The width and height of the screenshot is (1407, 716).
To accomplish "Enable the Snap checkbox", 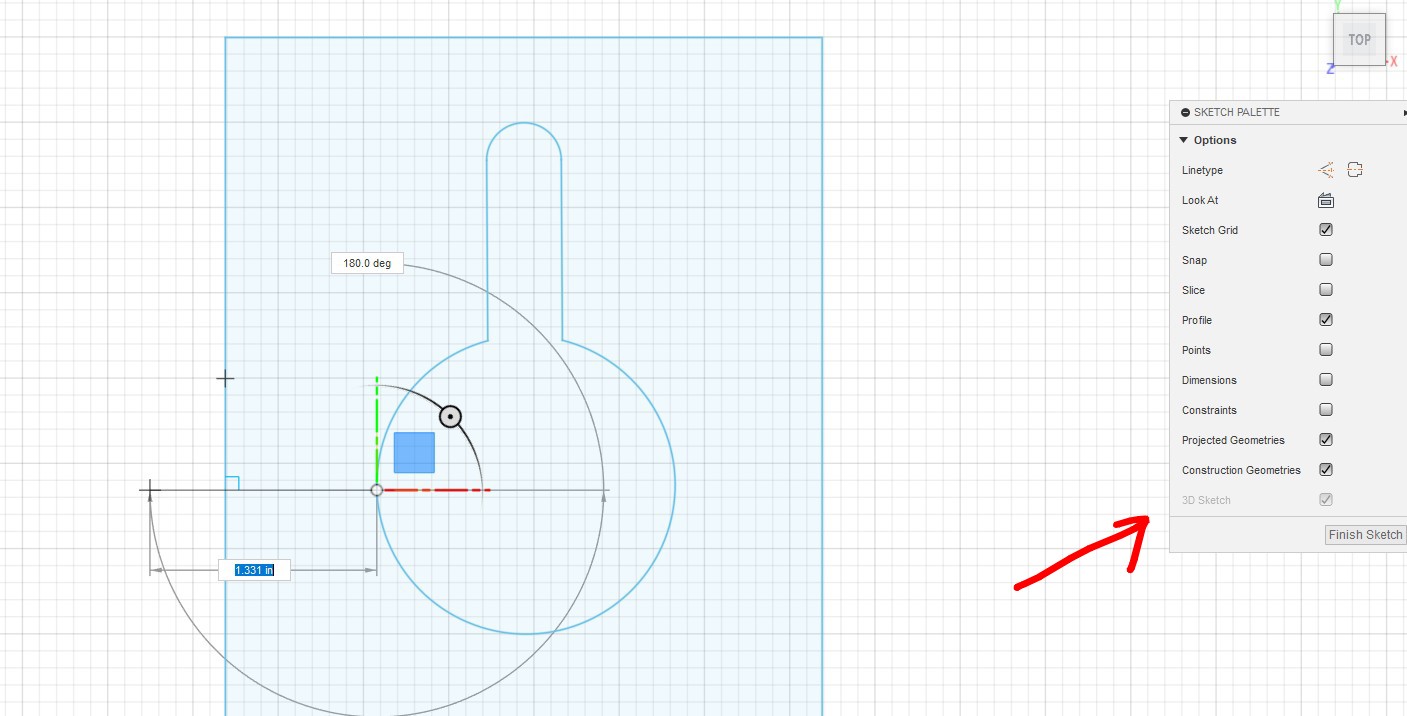I will tap(1326, 260).
